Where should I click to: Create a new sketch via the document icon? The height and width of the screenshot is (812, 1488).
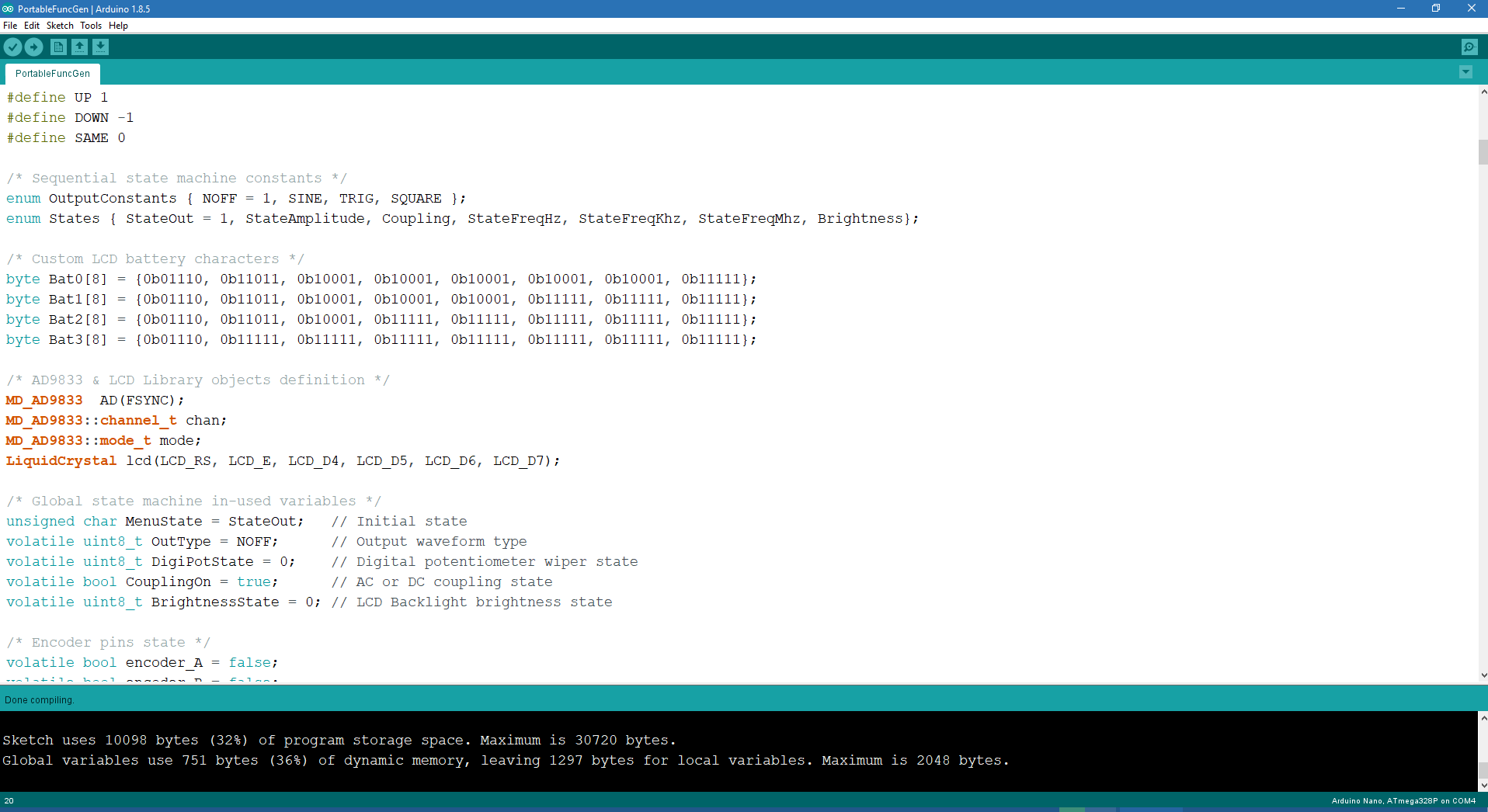click(x=58, y=47)
